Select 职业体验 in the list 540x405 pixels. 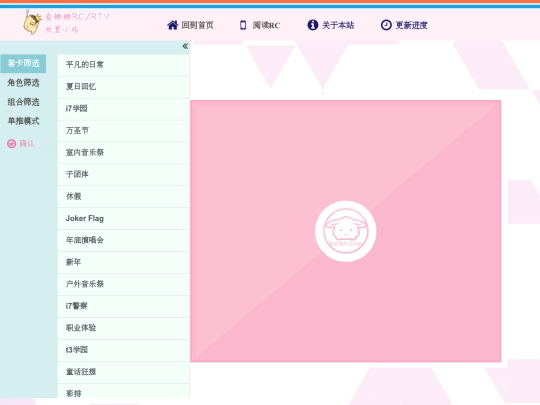tap(123, 328)
